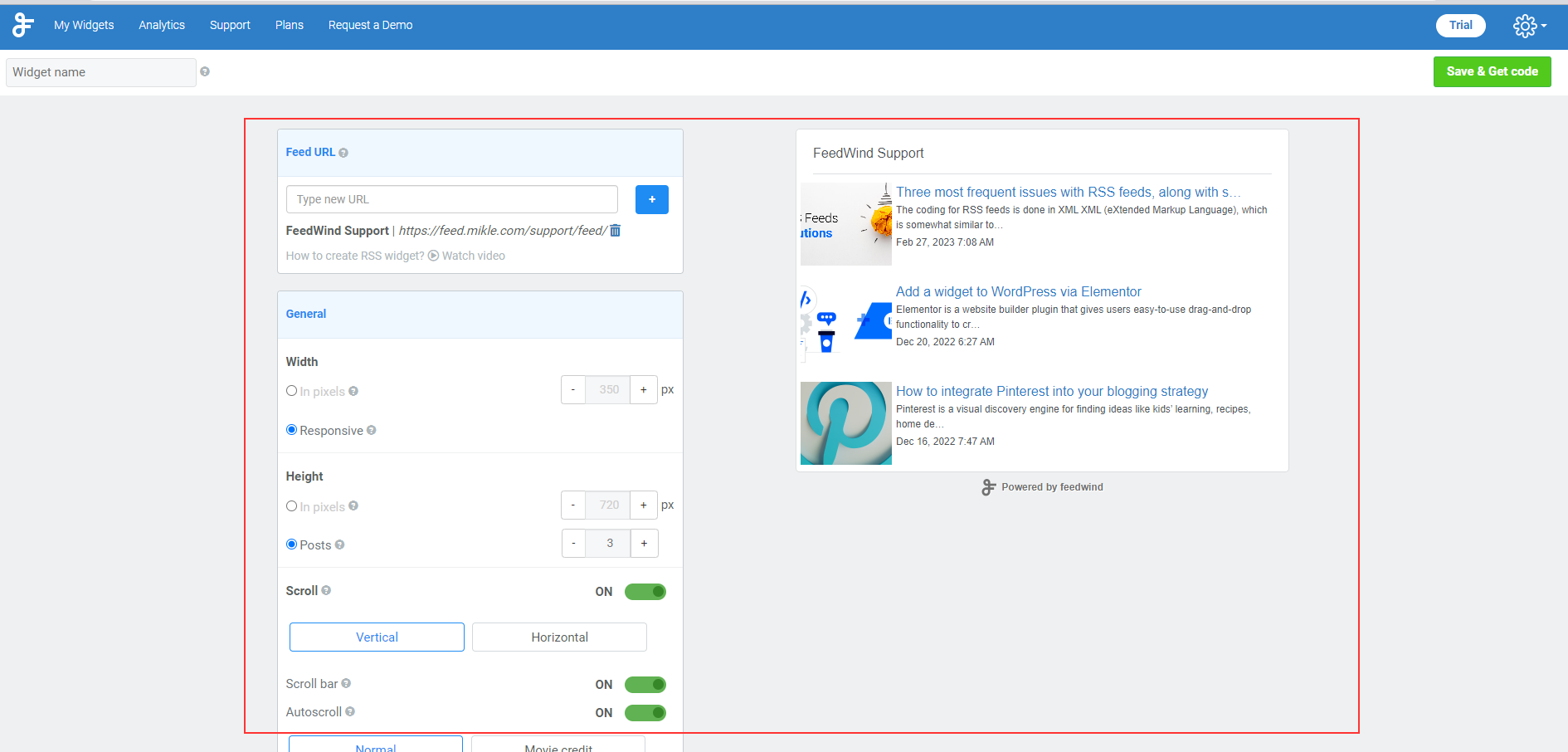Click the Elementor article thumbnail
This screenshot has width=1568, height=752.
846,324
